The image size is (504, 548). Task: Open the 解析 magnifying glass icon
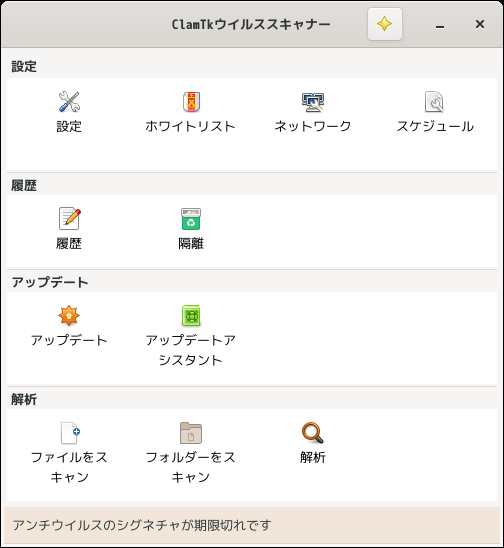pyautogui.click(x=312, y=433)
